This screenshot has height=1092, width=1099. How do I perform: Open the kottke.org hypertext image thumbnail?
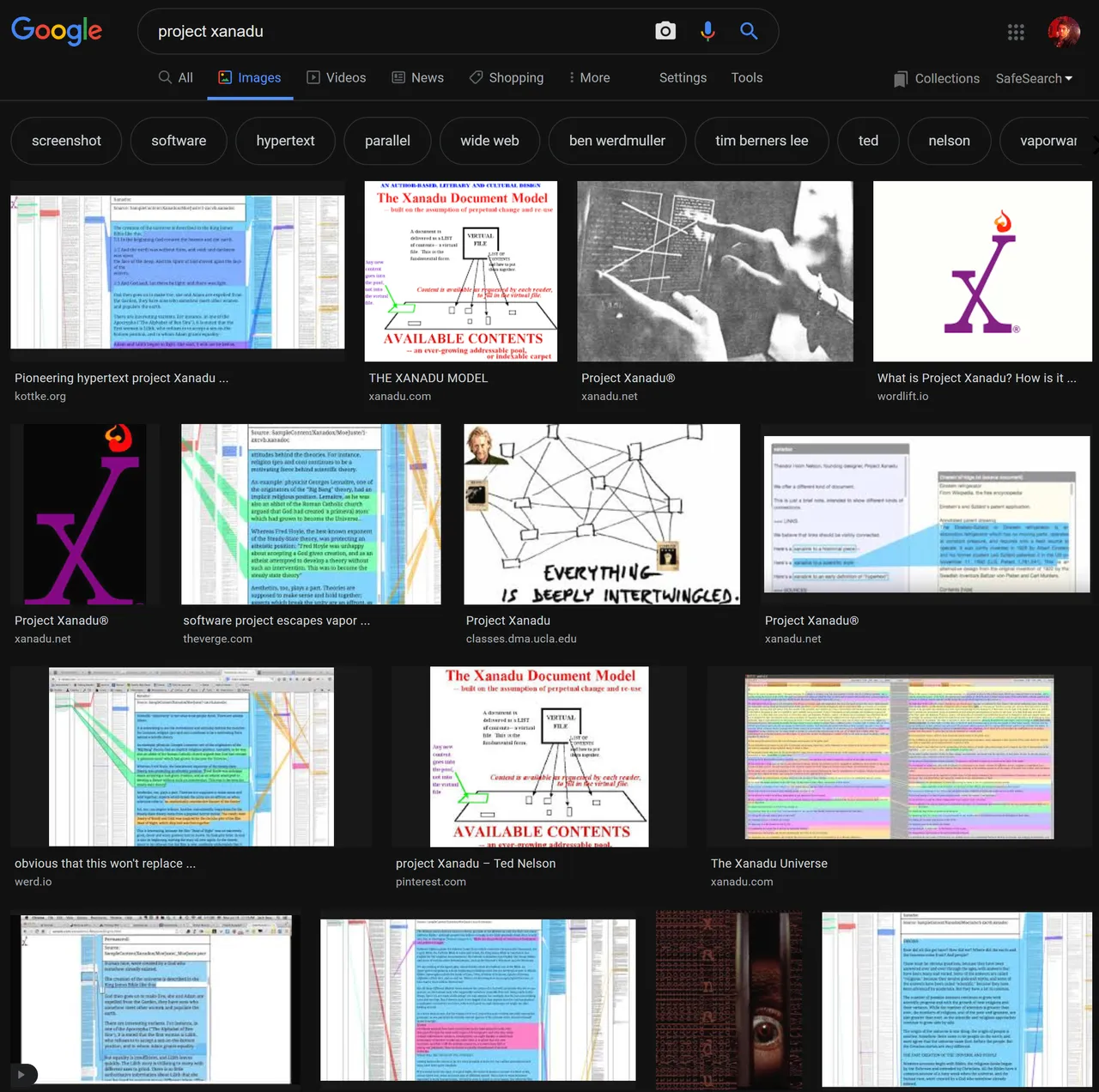pyautogui.click(x=178, y=271)
